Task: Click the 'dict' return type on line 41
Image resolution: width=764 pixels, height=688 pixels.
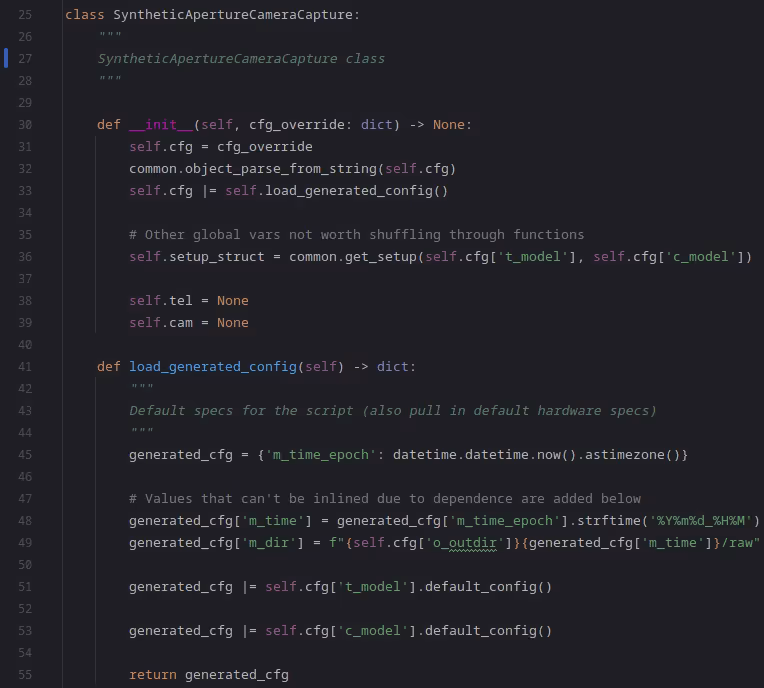Action: coord(393,367)
